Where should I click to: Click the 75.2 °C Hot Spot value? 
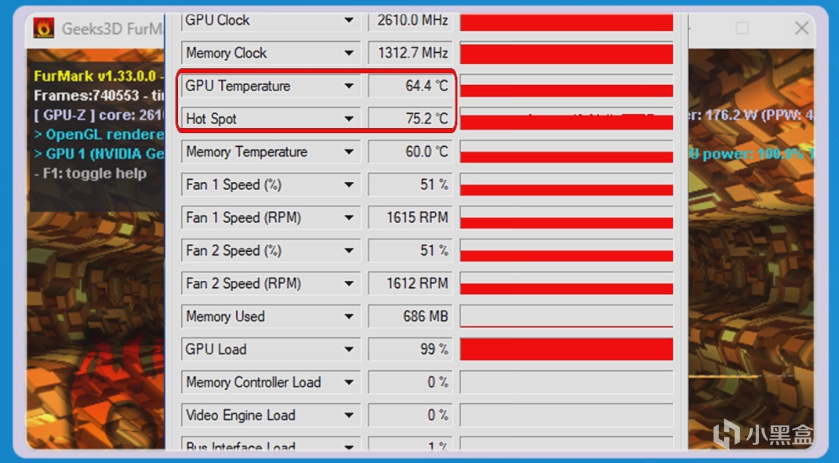pos(410,119)
